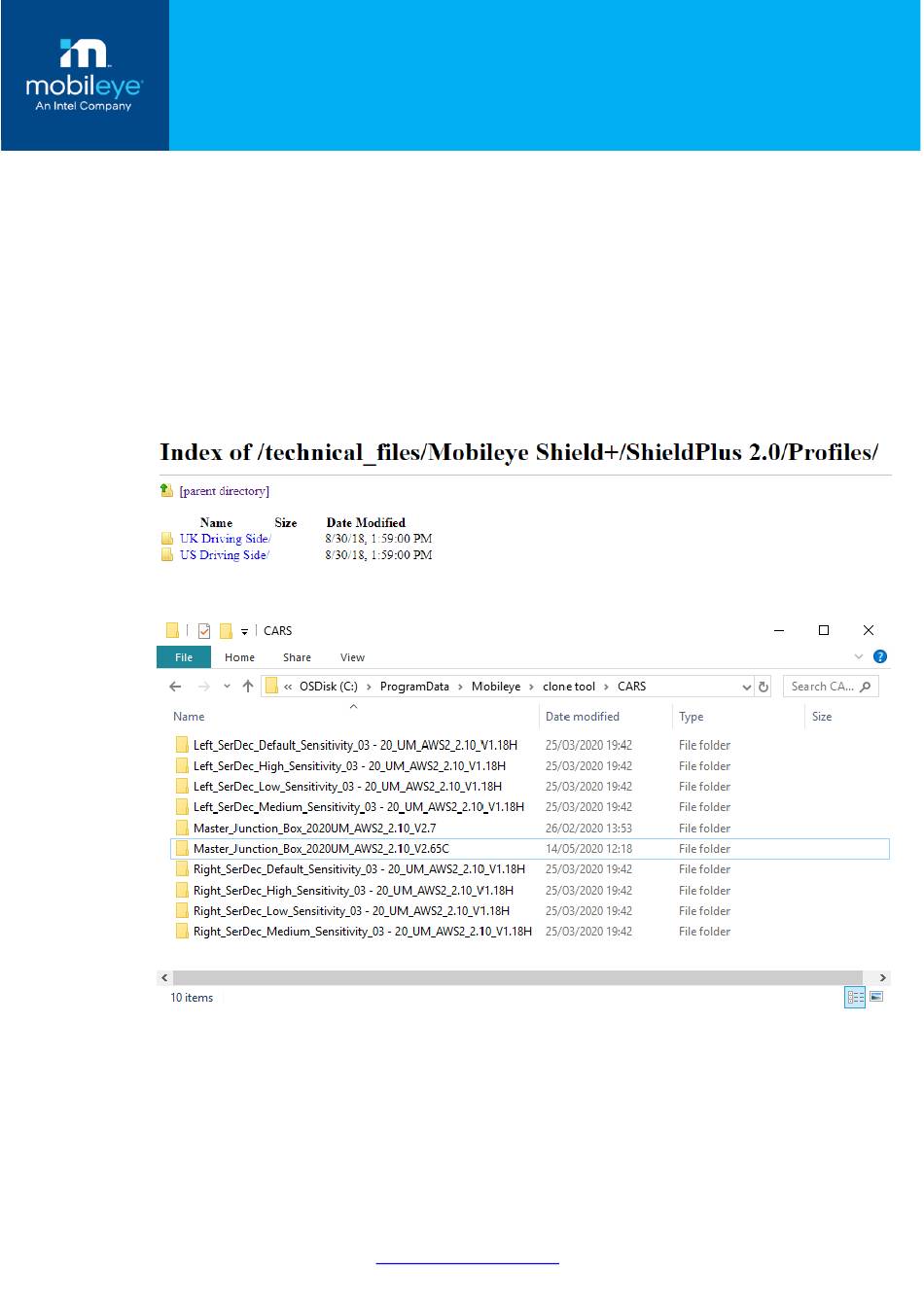Select Left_SerDec_Low_Sensitivity_03 folder

click(x=347, y=787)
